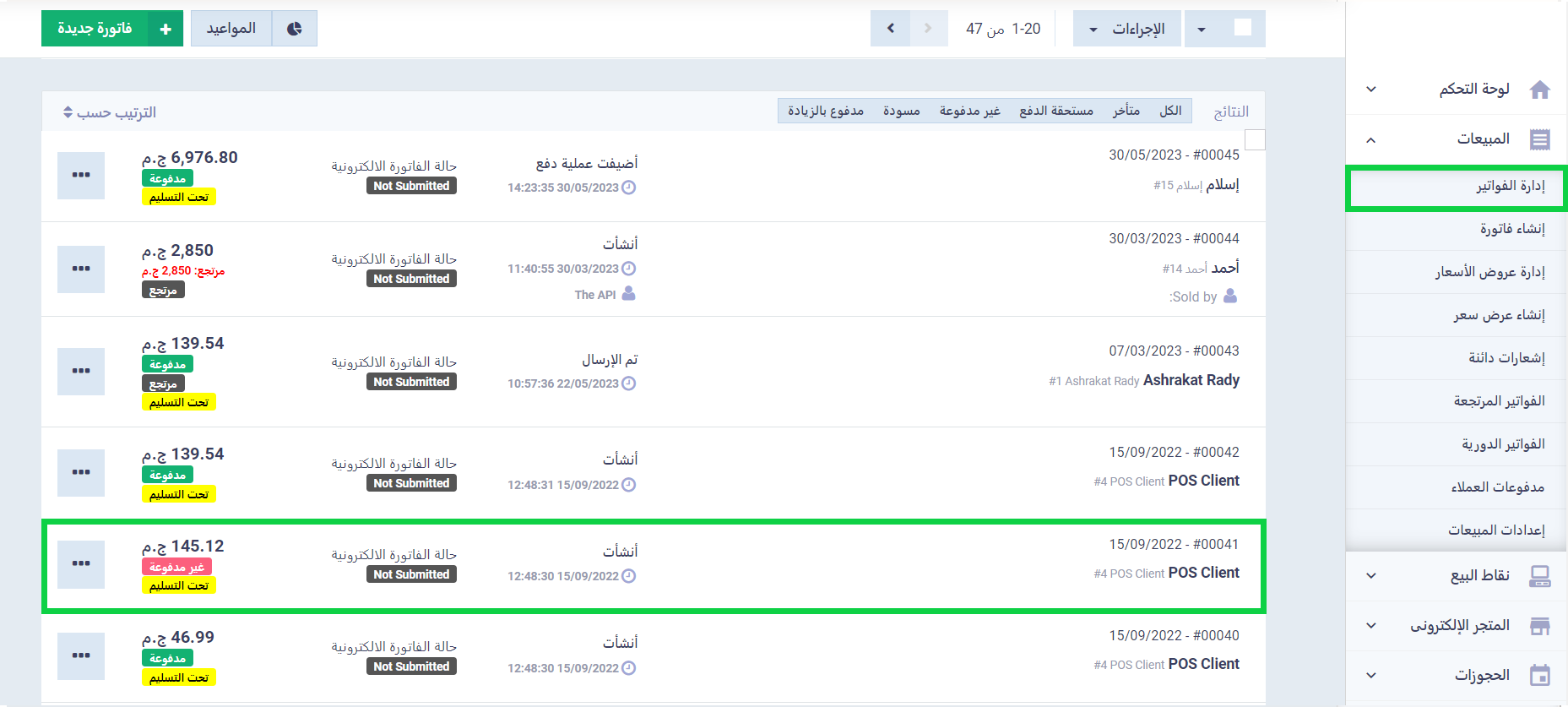Click the المتجر الإلكتروني store icon
Image resolution: width=1568 pixels, height=707 pixels.
coord(1539,626)
